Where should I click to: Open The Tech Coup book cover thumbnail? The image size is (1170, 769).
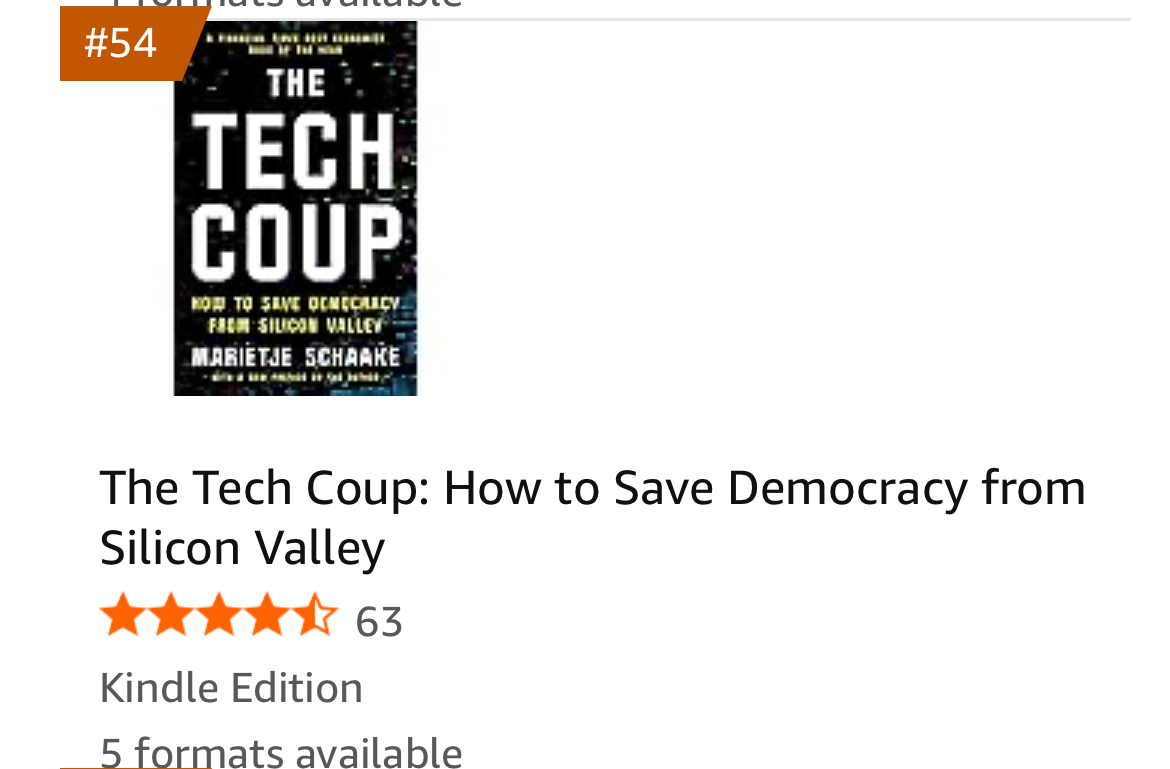(x=295, y=208)
